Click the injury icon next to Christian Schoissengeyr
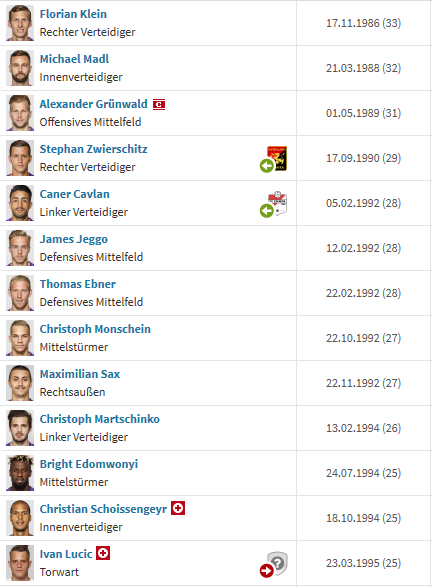 click(178, 508)
